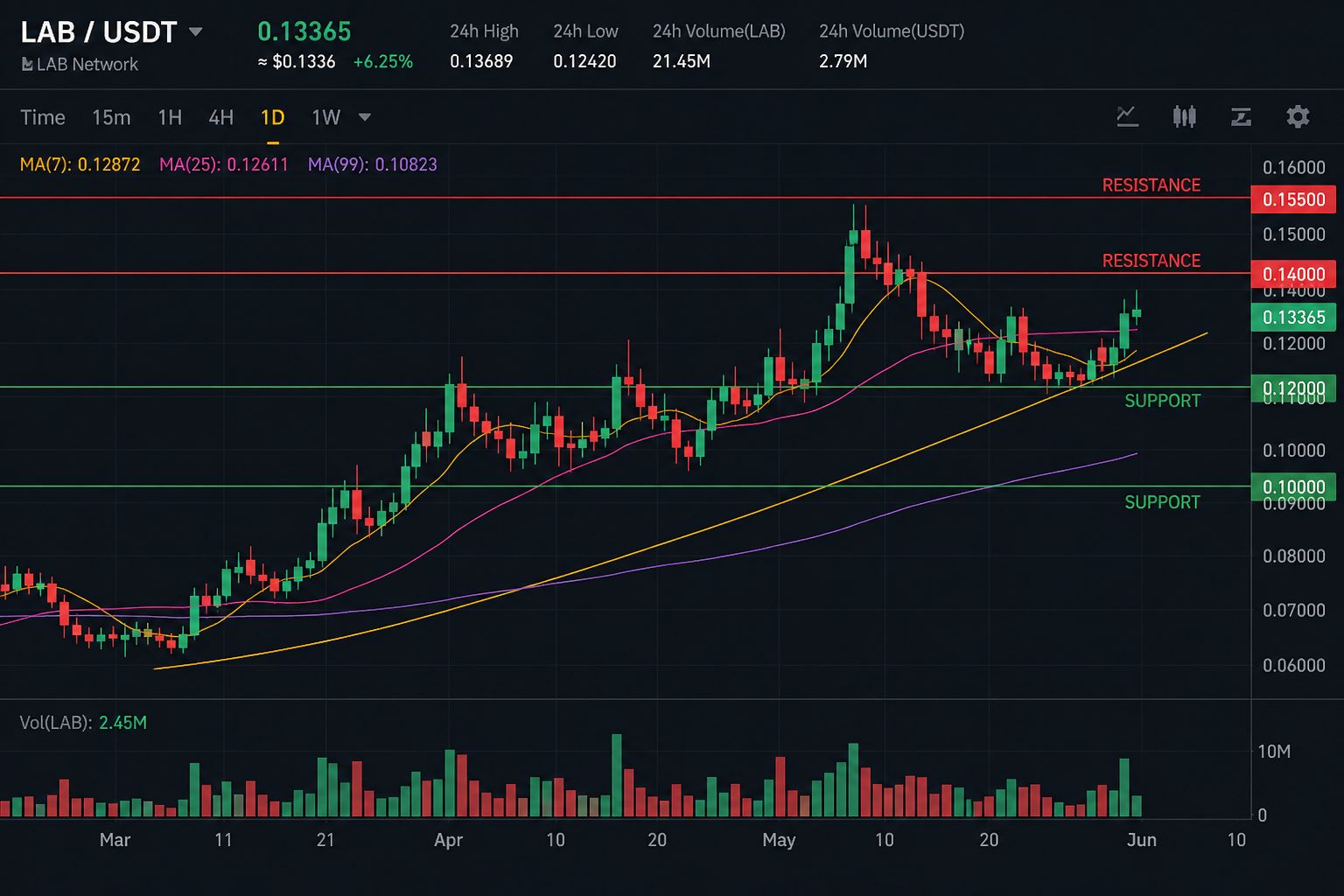
Task: Click the +6.25% change value
Action: coord(382,61)
